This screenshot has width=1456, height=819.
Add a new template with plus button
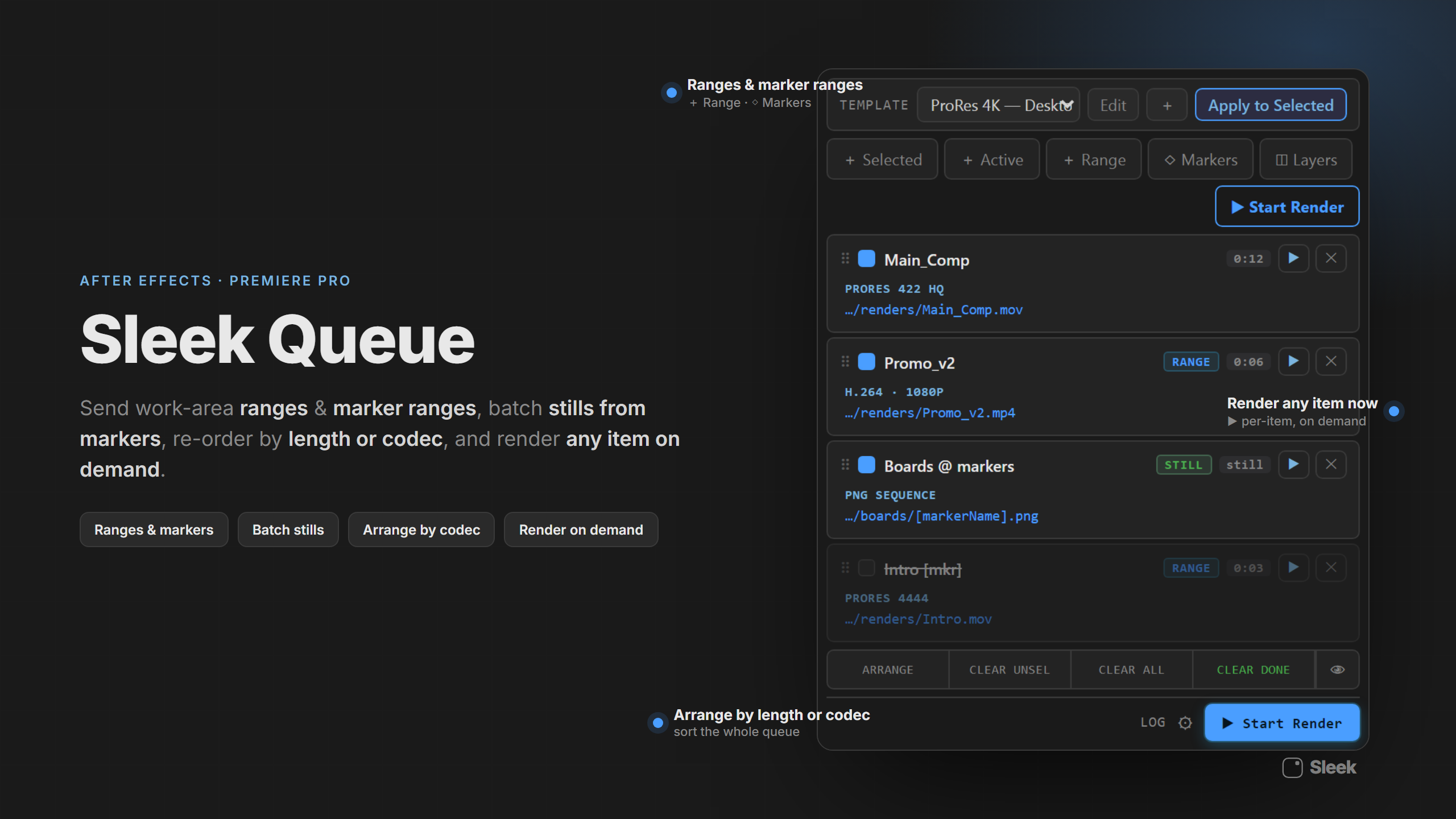[x=1167, y=105]
